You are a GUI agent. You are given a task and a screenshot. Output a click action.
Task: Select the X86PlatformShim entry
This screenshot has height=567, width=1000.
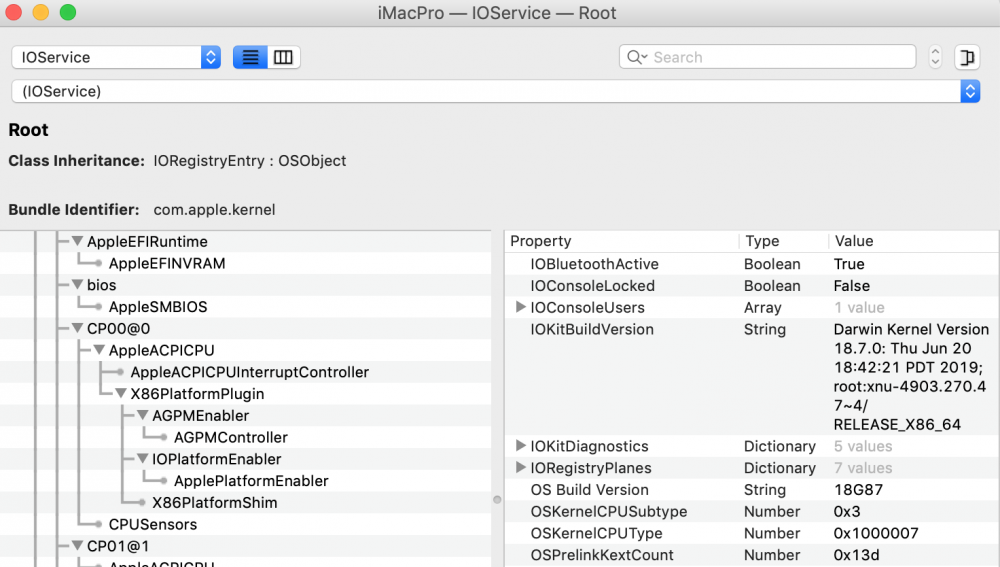[x=214, y=503]
